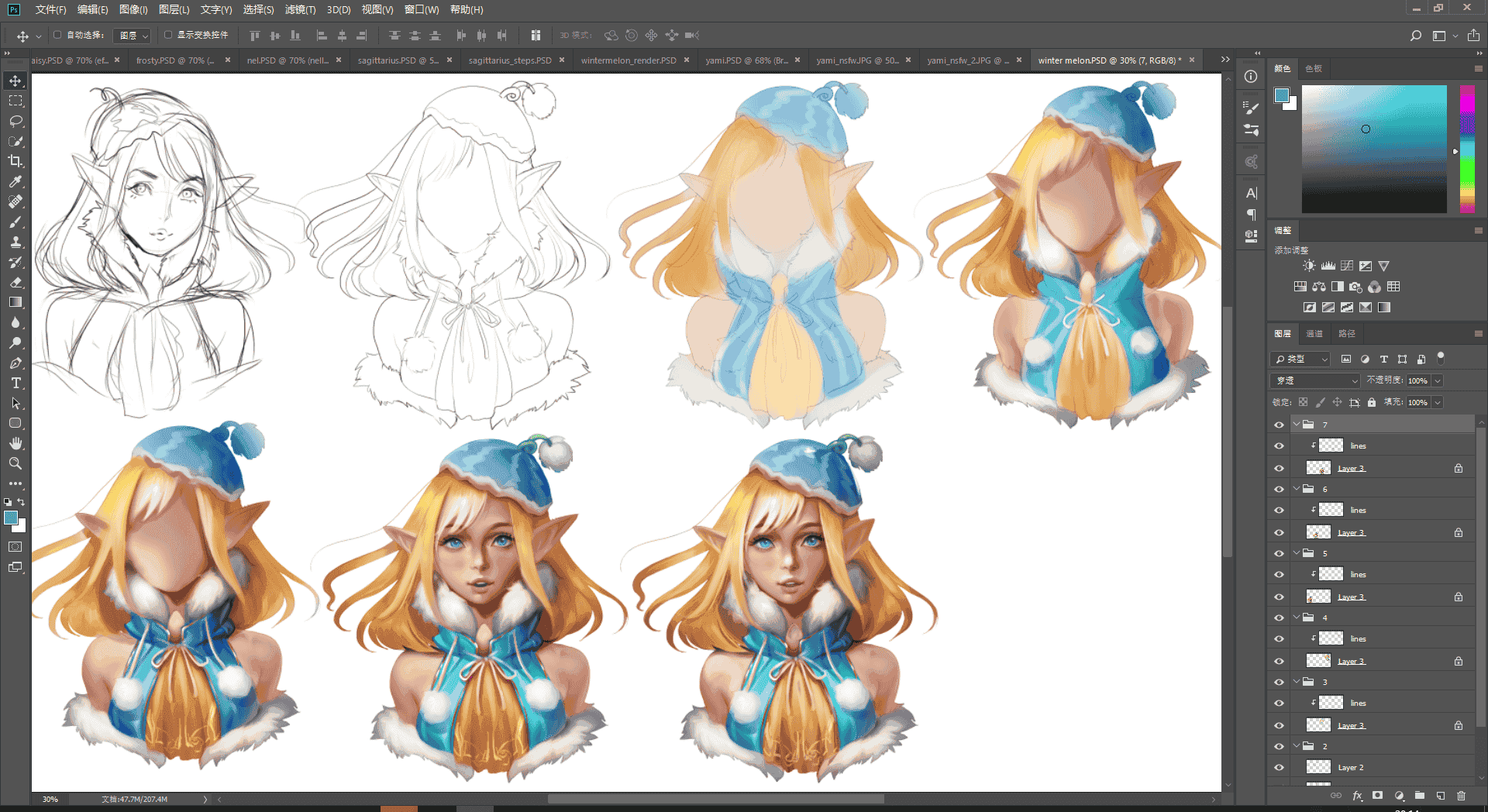Enable the 显示变换控件 checkbox
The image size is (1488, 812).
pyautogui.click(x=168, y=35)
